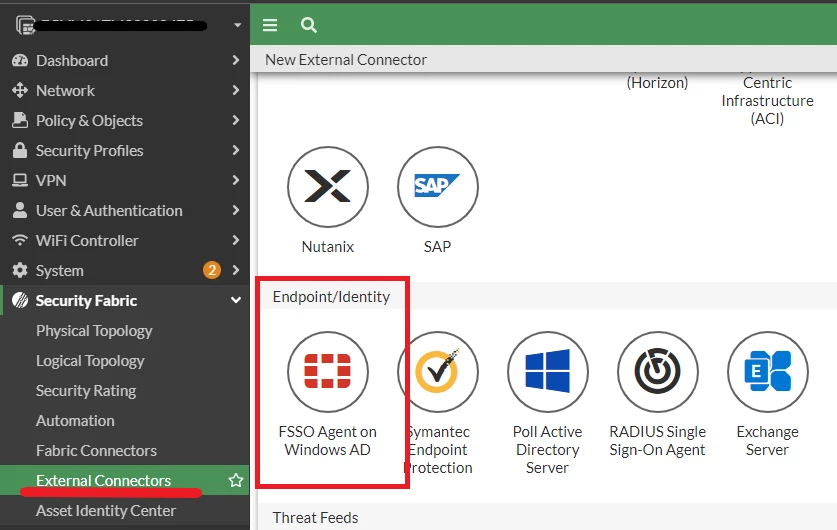
Task: Click the VPN laptop icon
Action: click(20, 180)
